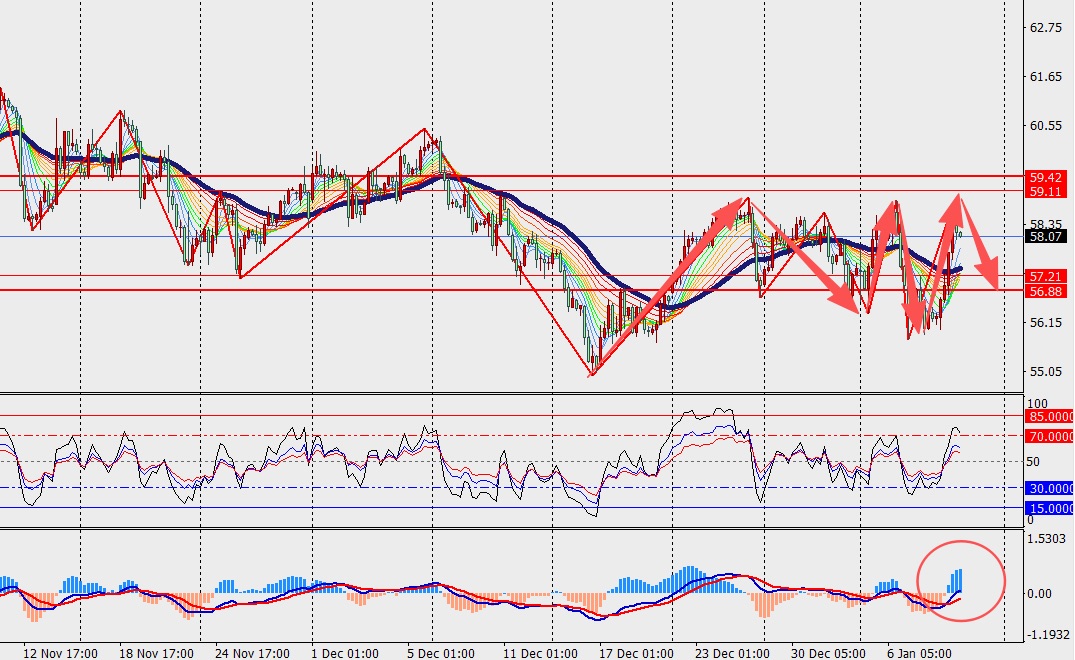Select the last downward red arrow's tip
This screenshot has height=660, width=1075.
(996, 288)
